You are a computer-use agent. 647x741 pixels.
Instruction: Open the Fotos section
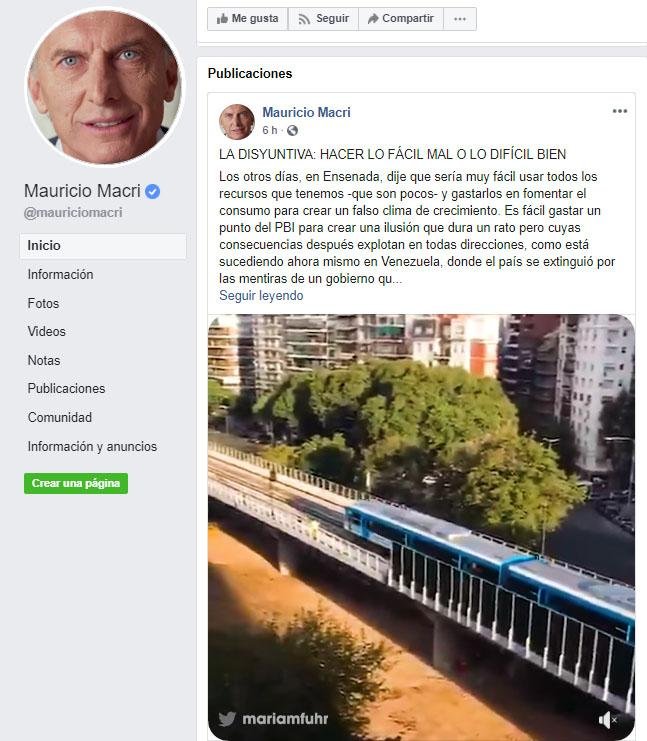coord(43,303)
